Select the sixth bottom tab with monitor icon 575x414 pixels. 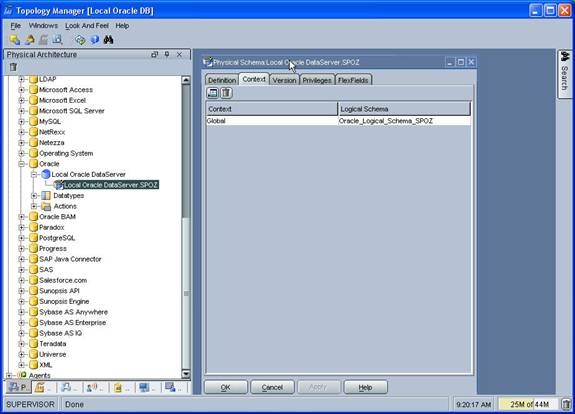tap(147, 387)
